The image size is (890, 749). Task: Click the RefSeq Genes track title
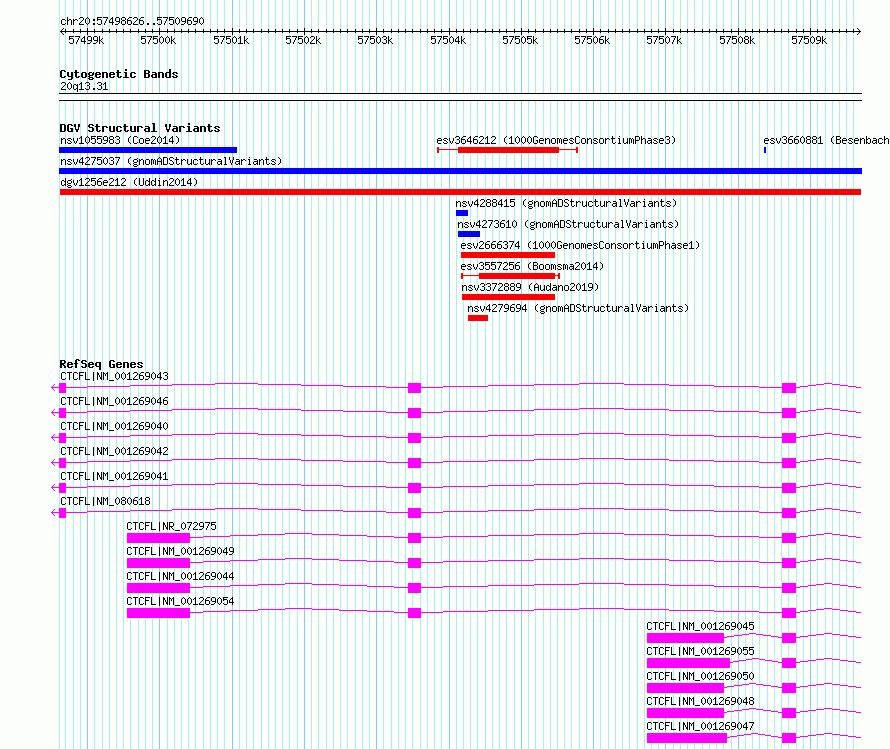click(101, 364)
